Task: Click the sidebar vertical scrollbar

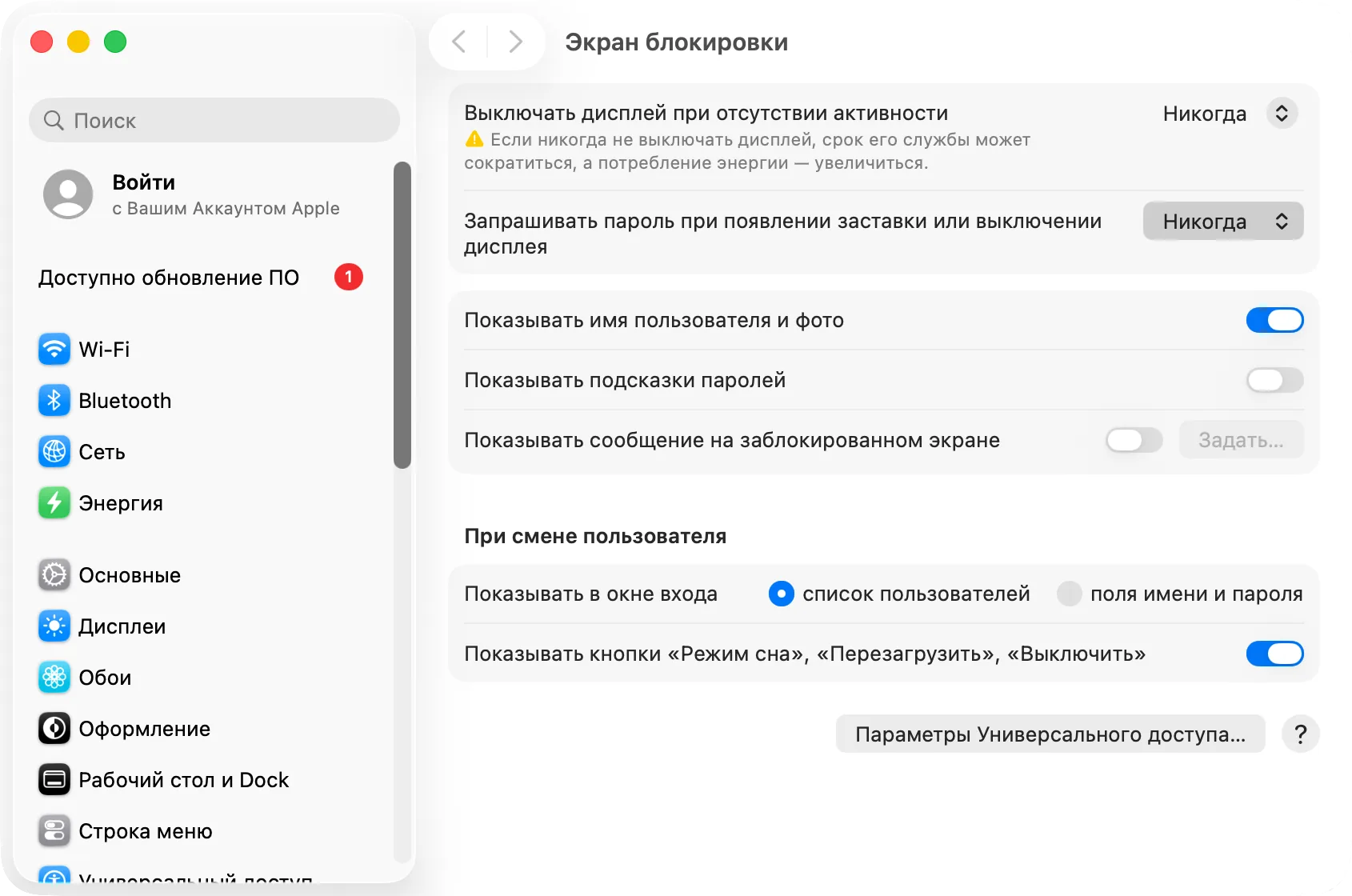Action: [402, 315]
